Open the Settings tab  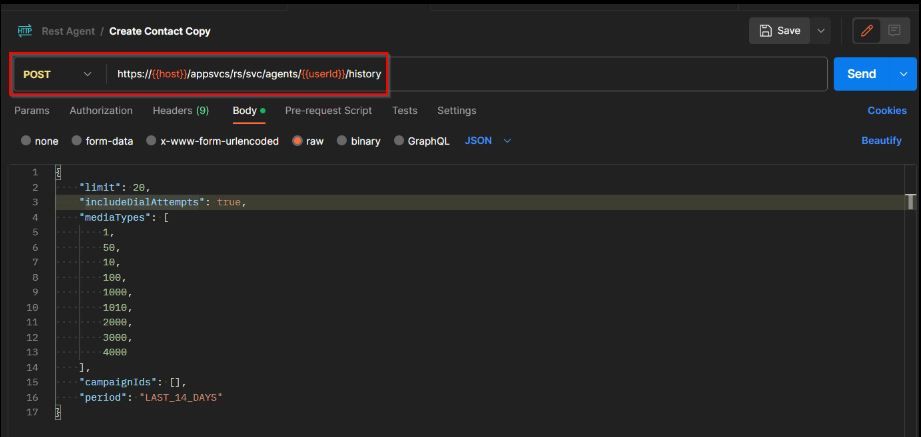click(x=456, y=110)
